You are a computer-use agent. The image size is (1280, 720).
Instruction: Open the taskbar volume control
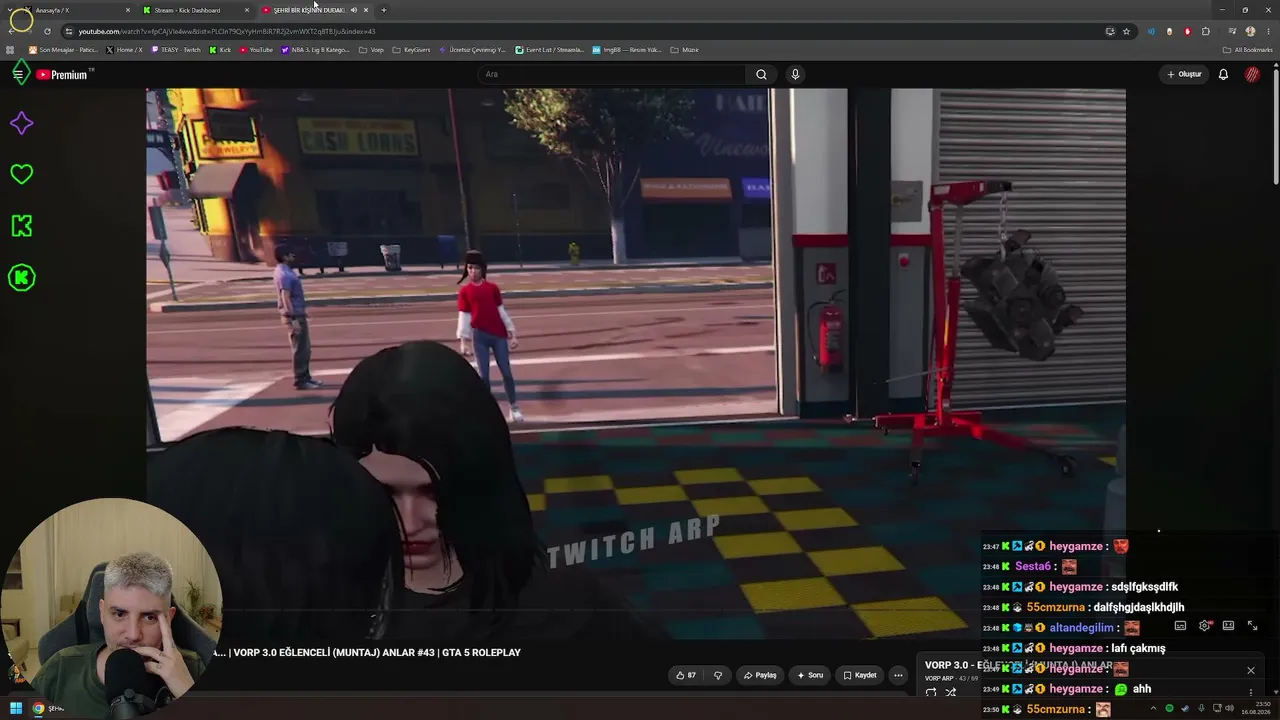click(x=1230, y=708)
